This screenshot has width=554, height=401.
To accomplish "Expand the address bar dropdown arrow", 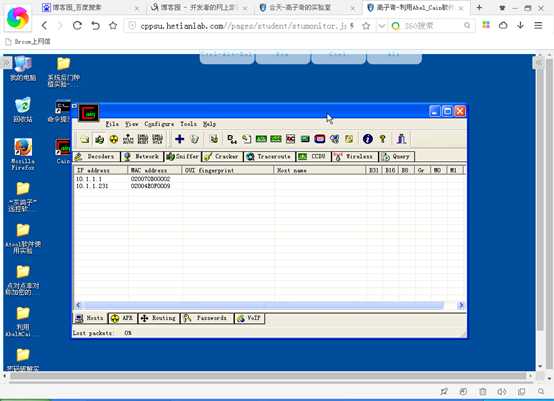I will coord(382,25).
